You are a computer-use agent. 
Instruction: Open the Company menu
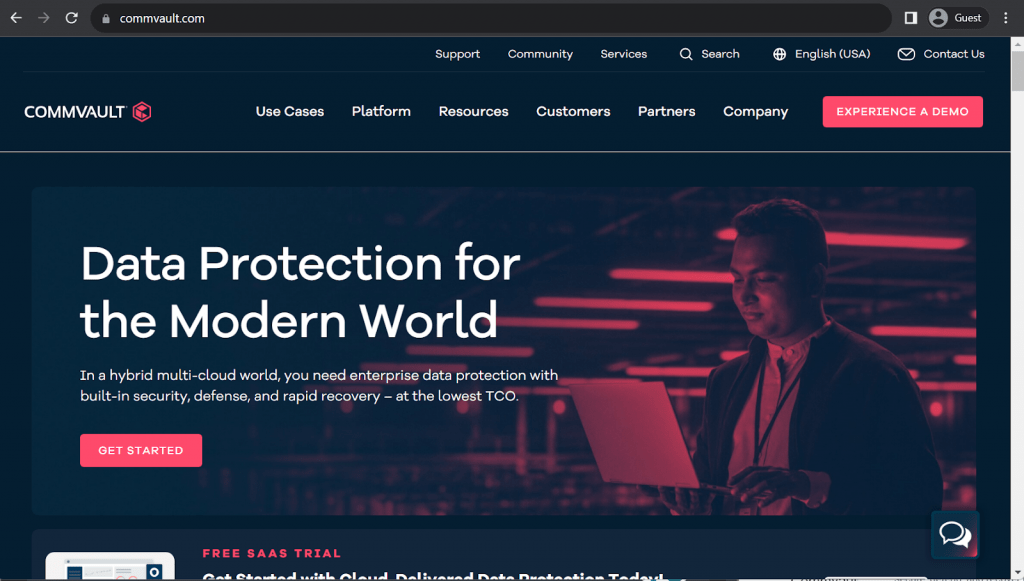756,112
